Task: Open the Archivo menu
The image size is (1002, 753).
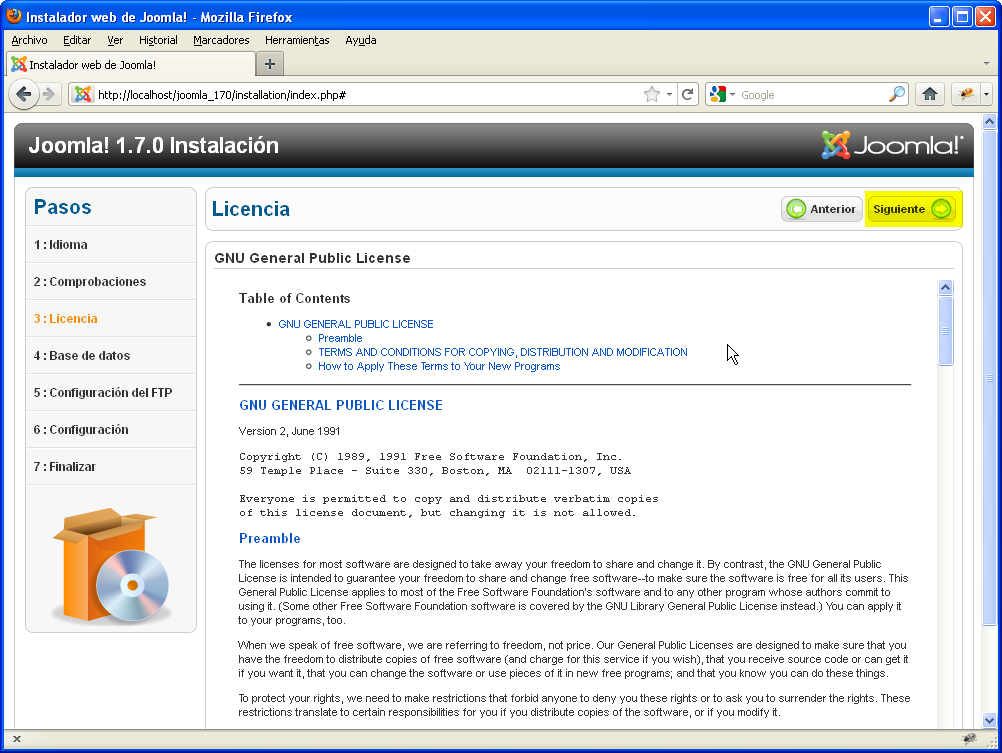Action: coord(29,40)
